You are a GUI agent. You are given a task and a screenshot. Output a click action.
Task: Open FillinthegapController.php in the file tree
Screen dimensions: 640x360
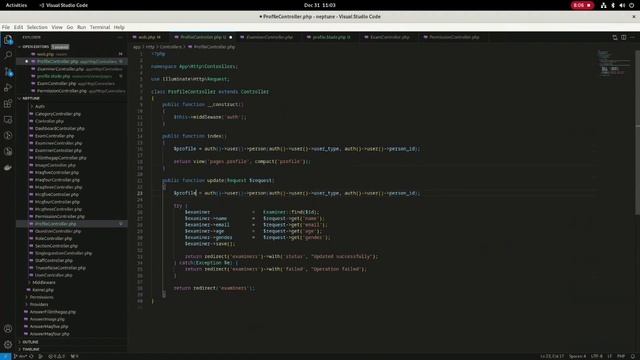60,158
